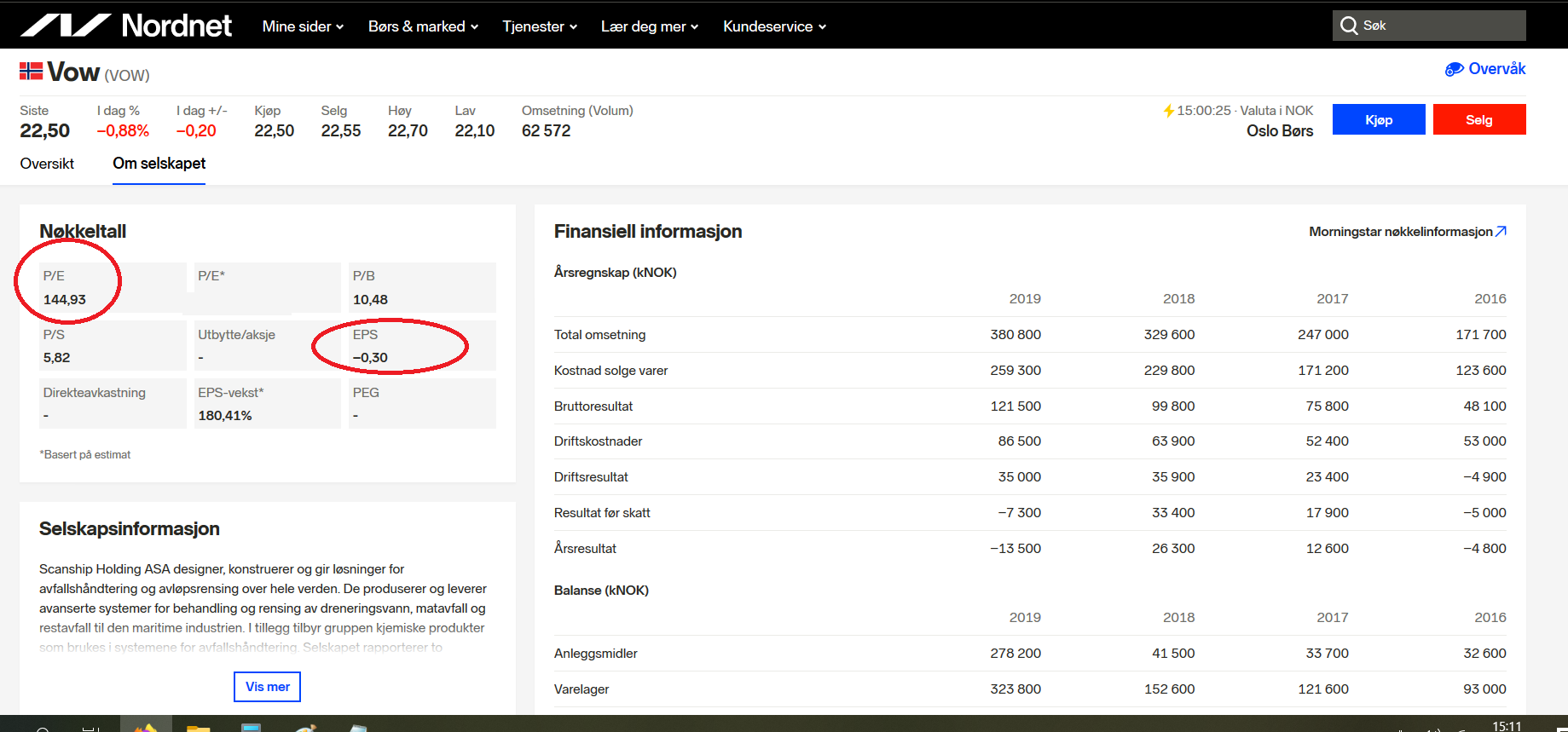This screenshot has height=732, width=1568.
Task: Click the Utbytte/aksje label
Action: coord(237,335)
